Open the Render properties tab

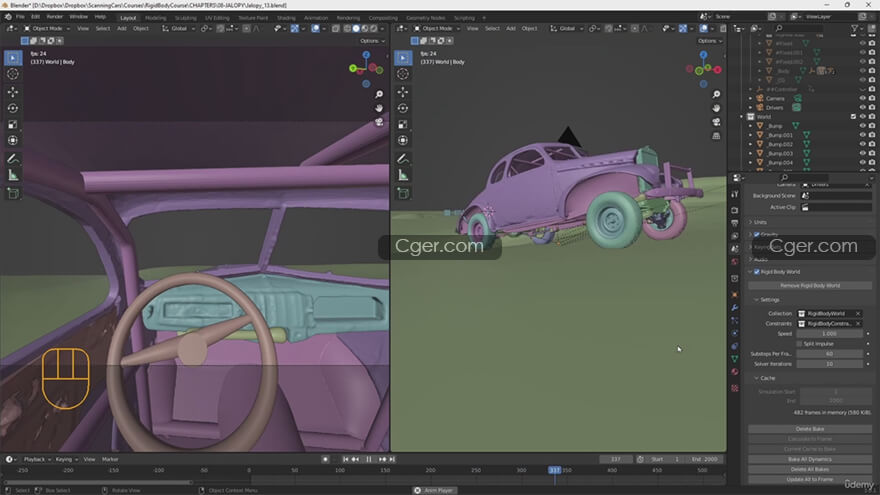tap(735, 210)
